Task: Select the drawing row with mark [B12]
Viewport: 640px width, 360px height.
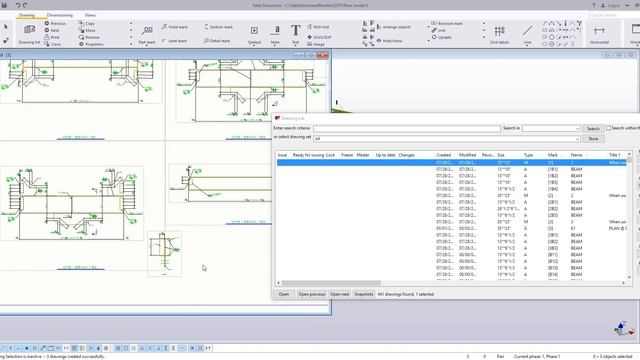Action: coord(452,261)
